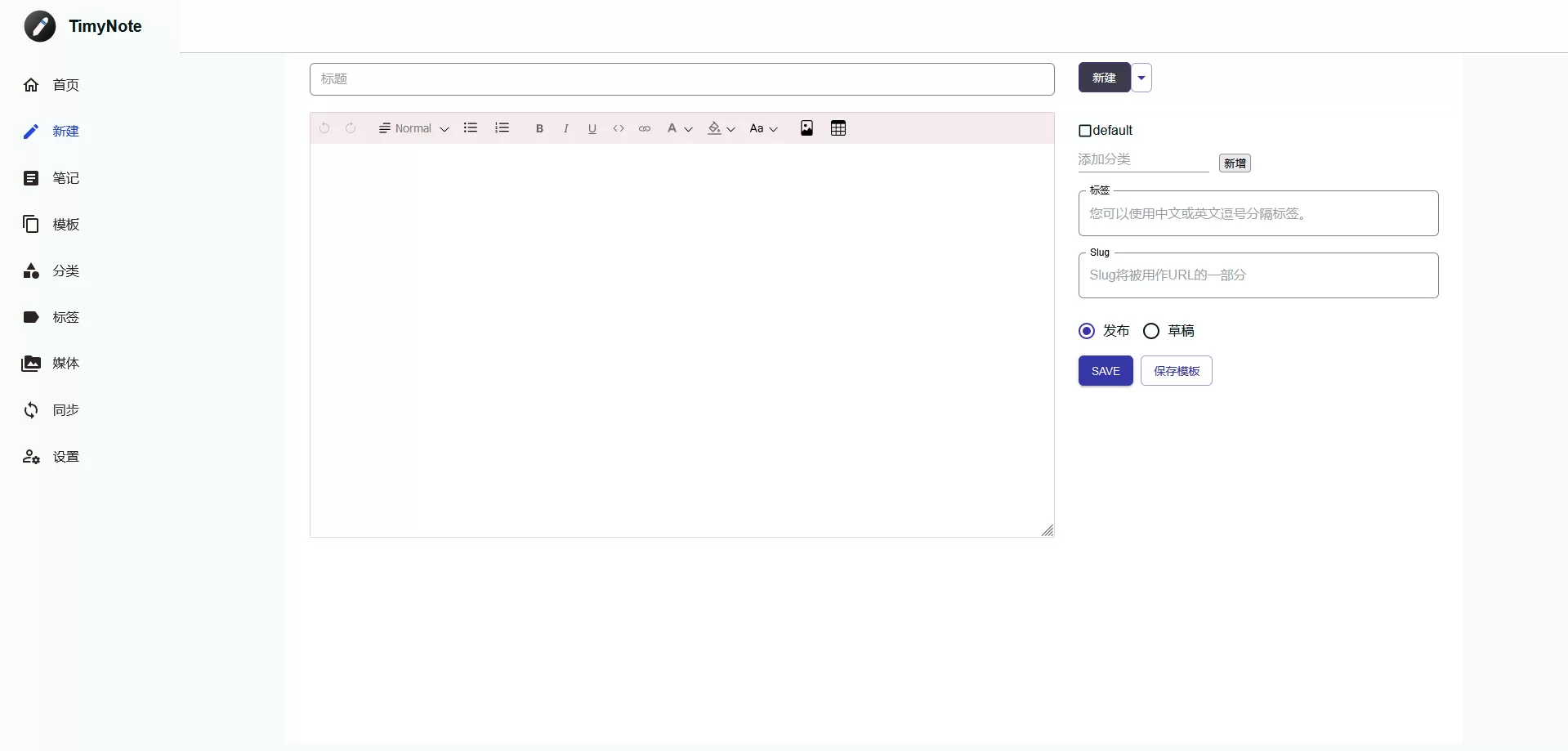The width and height of the screenshot is (1568, 751).
Task: Expand the 新建 button dropdown arrow
Action: [1141, 78]
